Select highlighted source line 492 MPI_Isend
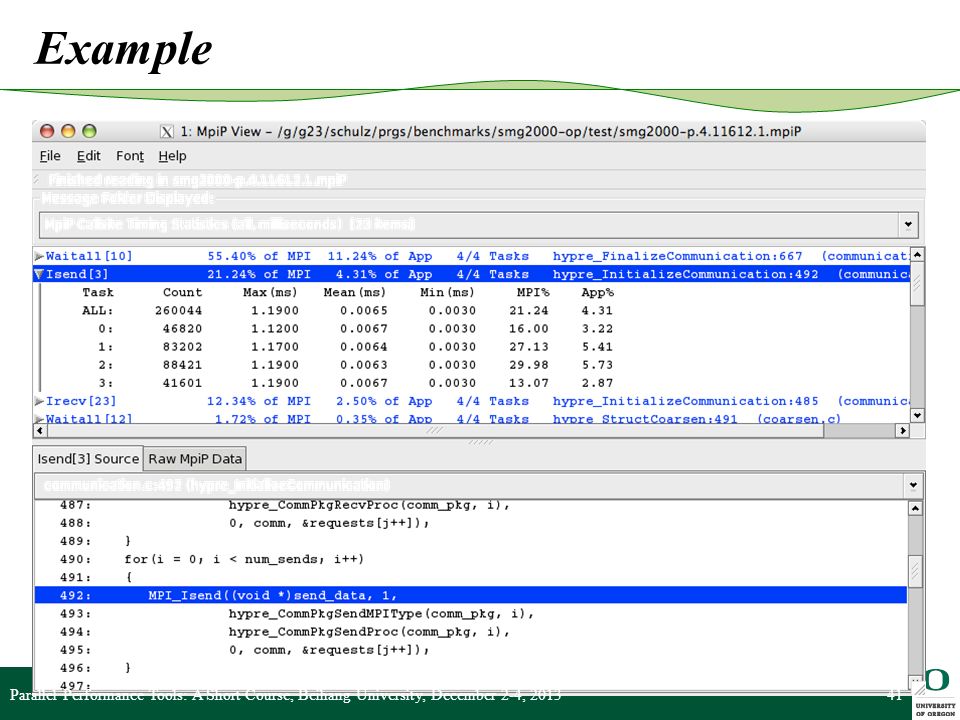The height and width of the screenshot is (720, 960). (470, 595)
